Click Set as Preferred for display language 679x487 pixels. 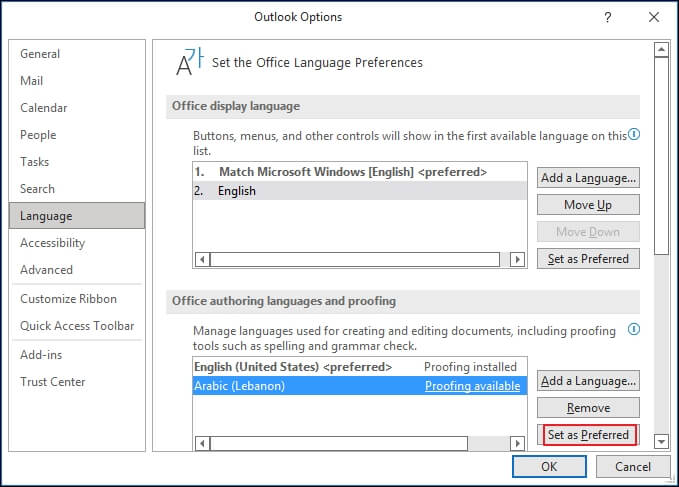click(x=588, y=259)
